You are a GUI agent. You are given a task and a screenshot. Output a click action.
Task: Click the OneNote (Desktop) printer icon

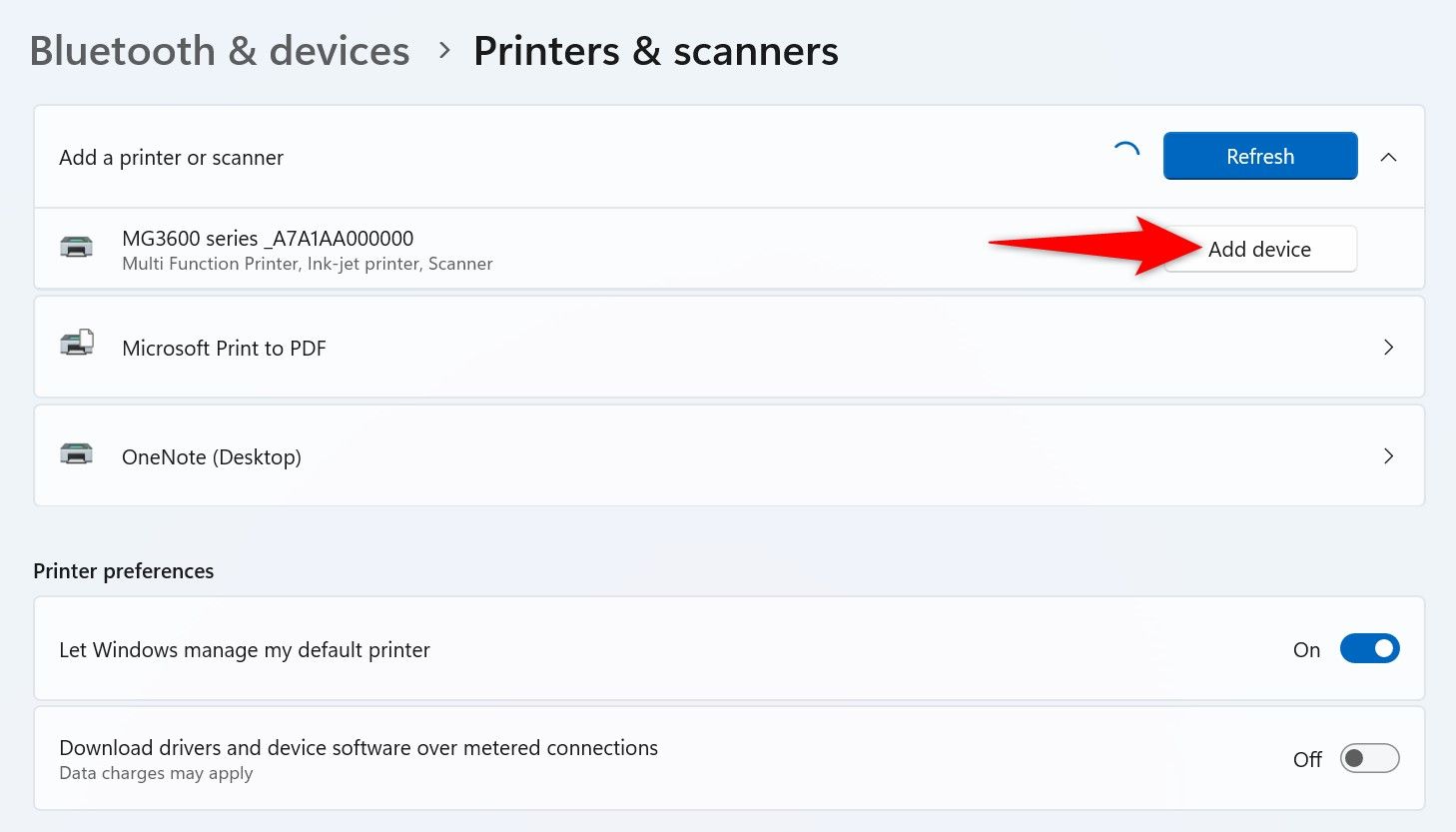coord(77,454)
